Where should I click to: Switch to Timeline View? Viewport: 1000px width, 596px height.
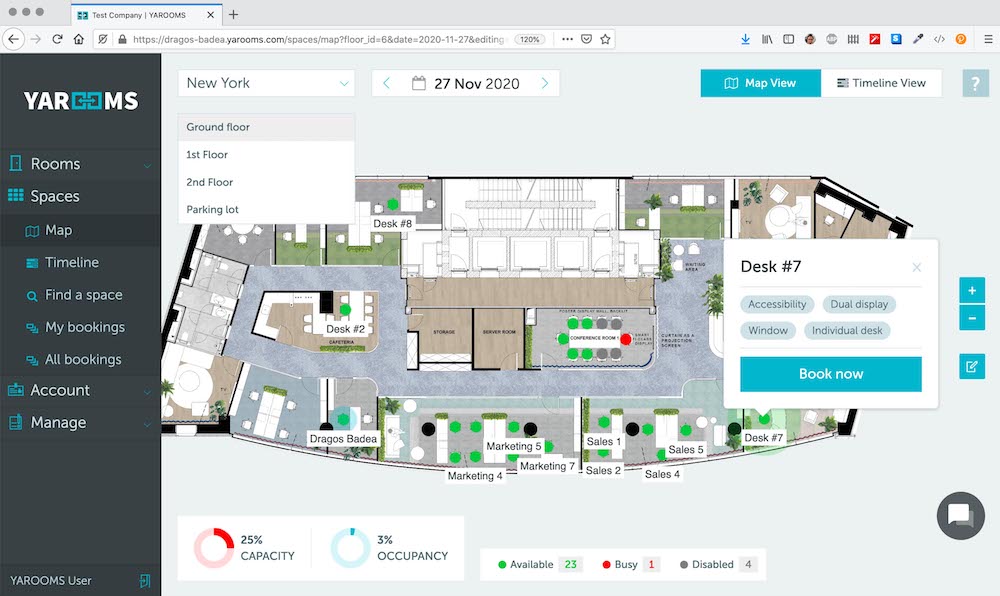[x=882, y=83]
